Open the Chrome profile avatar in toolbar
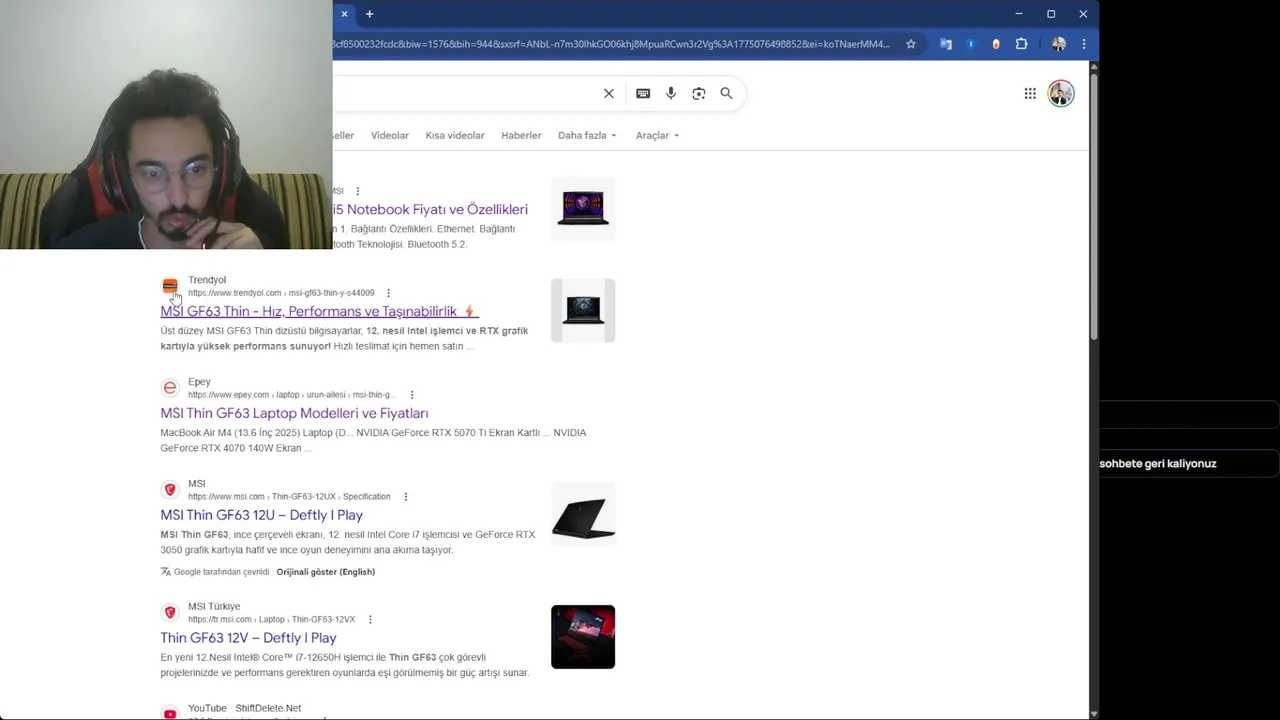Screen dimensions: 1280x720 pyautogui.click(x=1058, y=44)
